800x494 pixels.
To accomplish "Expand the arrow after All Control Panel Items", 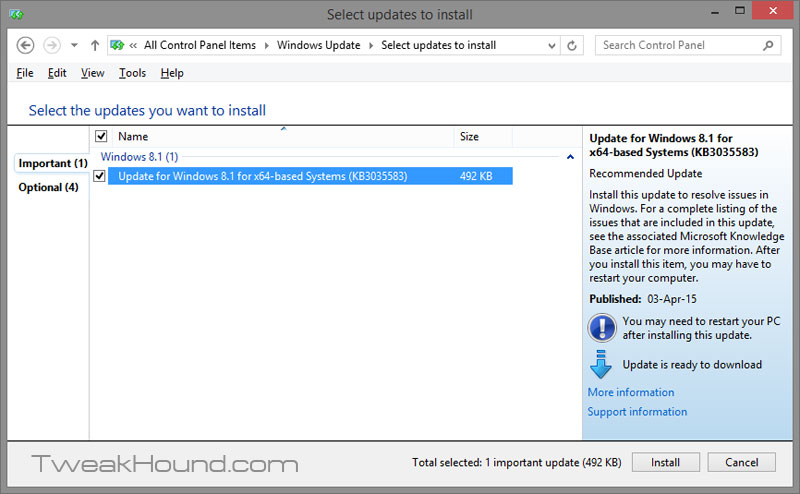I will 266,45.
